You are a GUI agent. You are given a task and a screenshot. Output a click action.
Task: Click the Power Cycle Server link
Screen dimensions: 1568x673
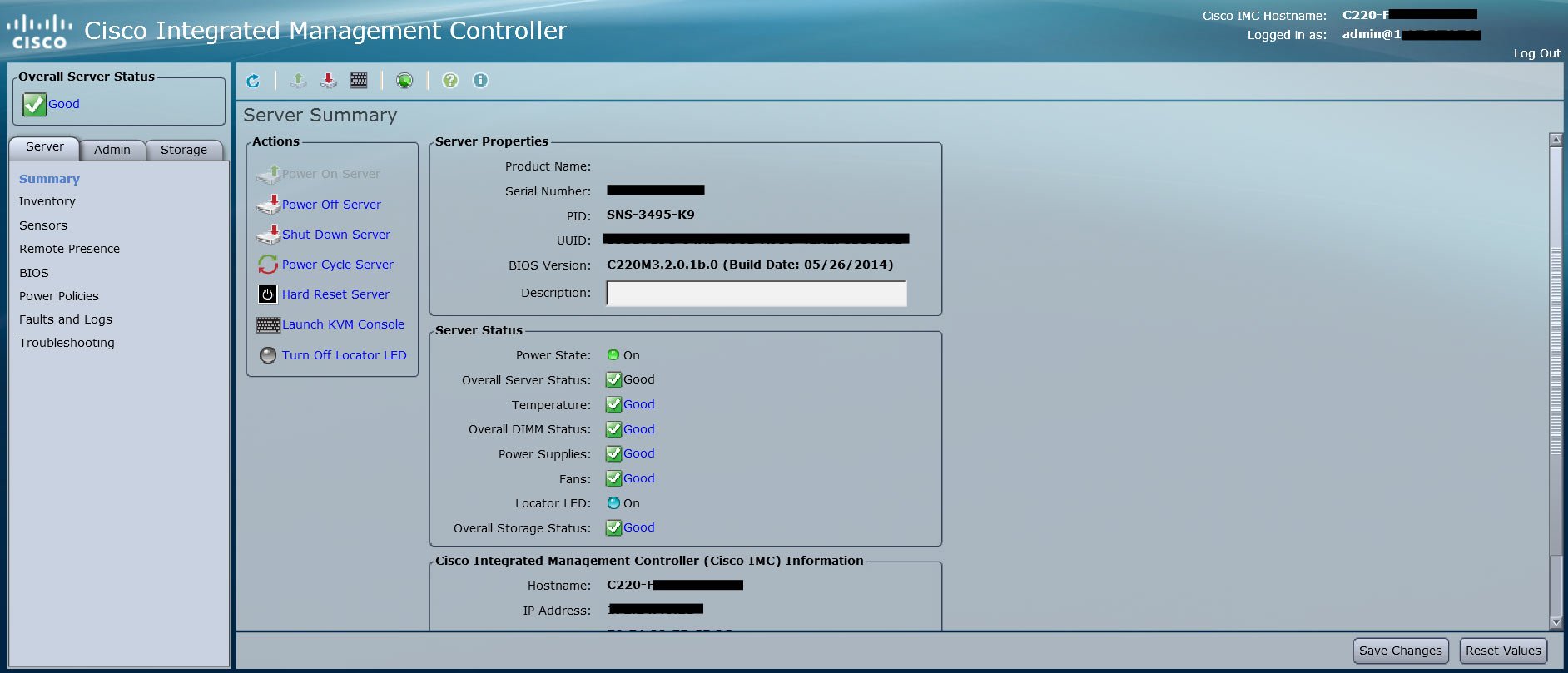[338, 265]
